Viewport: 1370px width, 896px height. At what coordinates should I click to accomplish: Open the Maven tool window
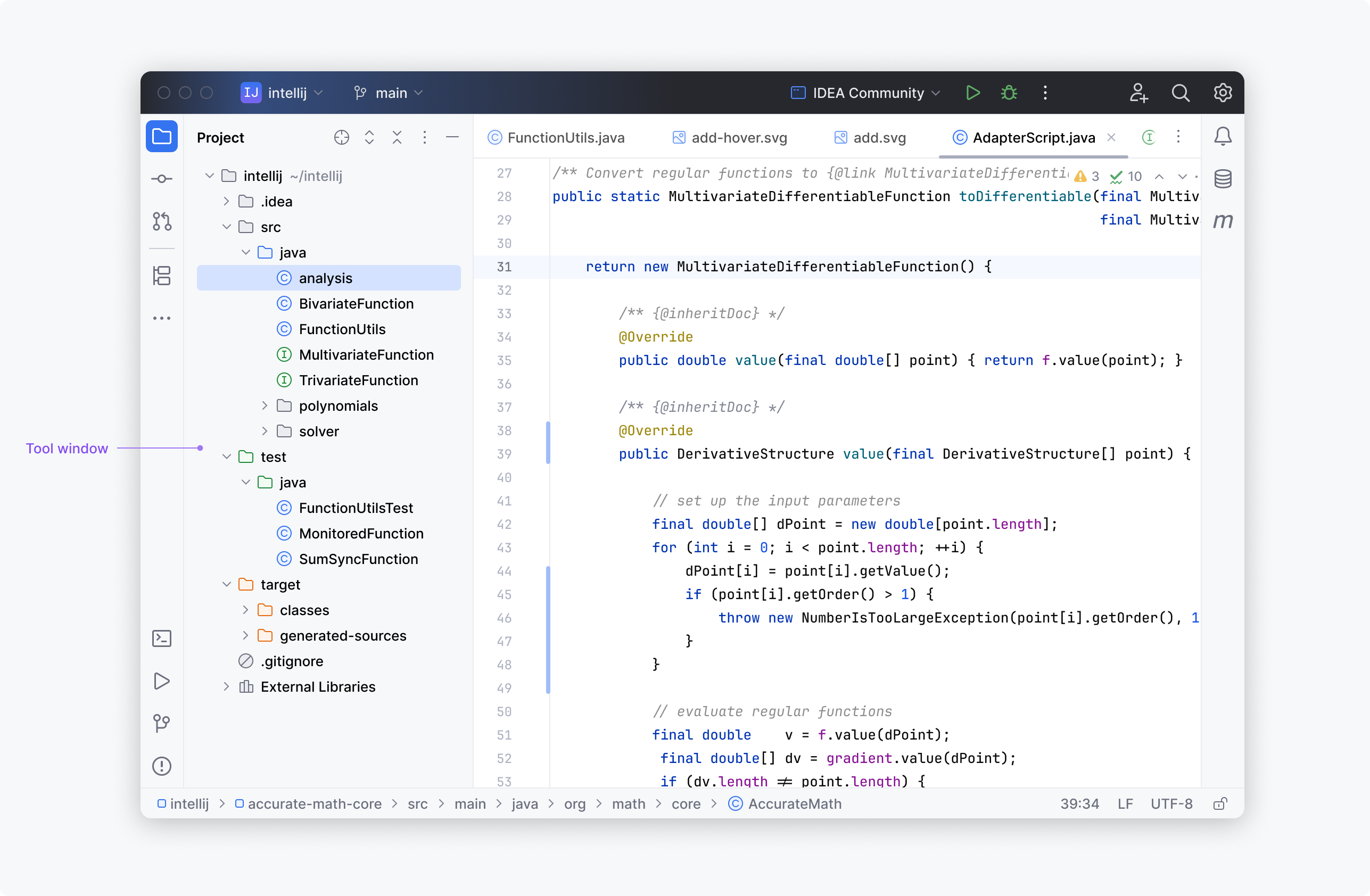pos(1223,221)
